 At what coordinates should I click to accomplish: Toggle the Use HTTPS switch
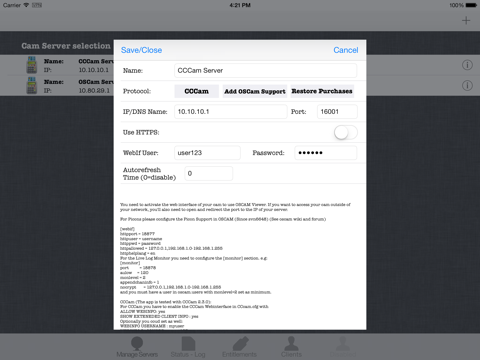click(346, 133)
